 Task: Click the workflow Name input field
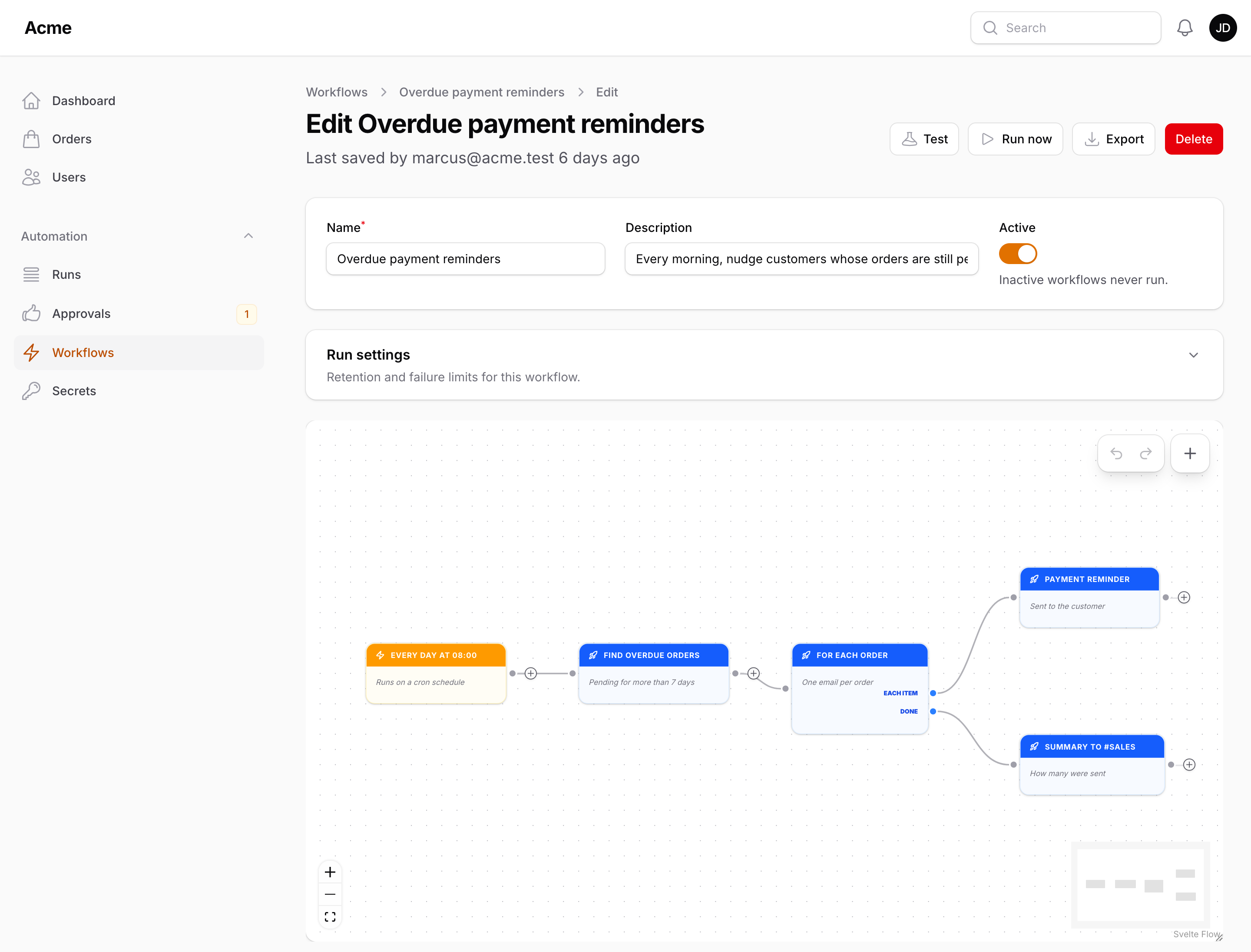465,259
